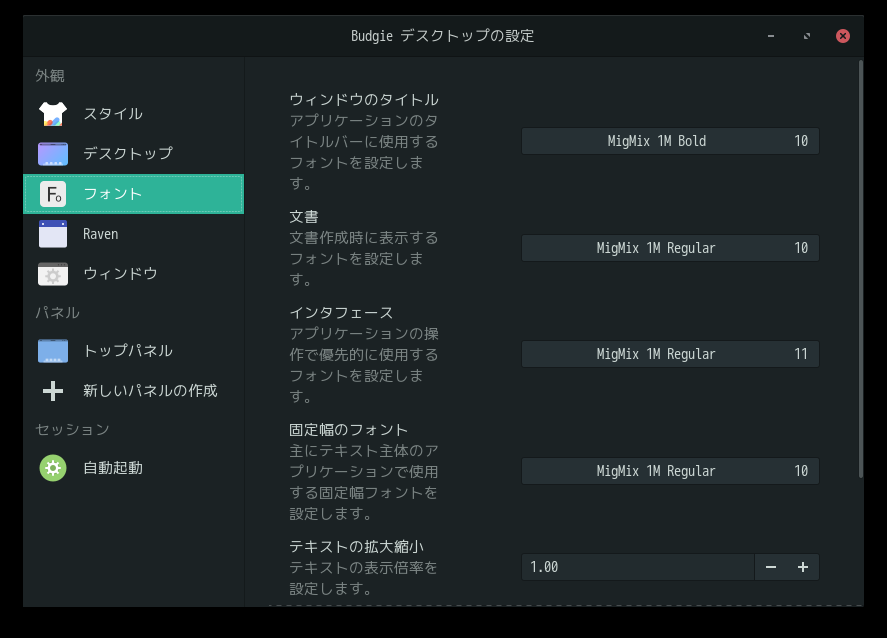887x638 pixels.
Task: Click the Window gear icon in sidebar
Action: [x=53, y=274]
